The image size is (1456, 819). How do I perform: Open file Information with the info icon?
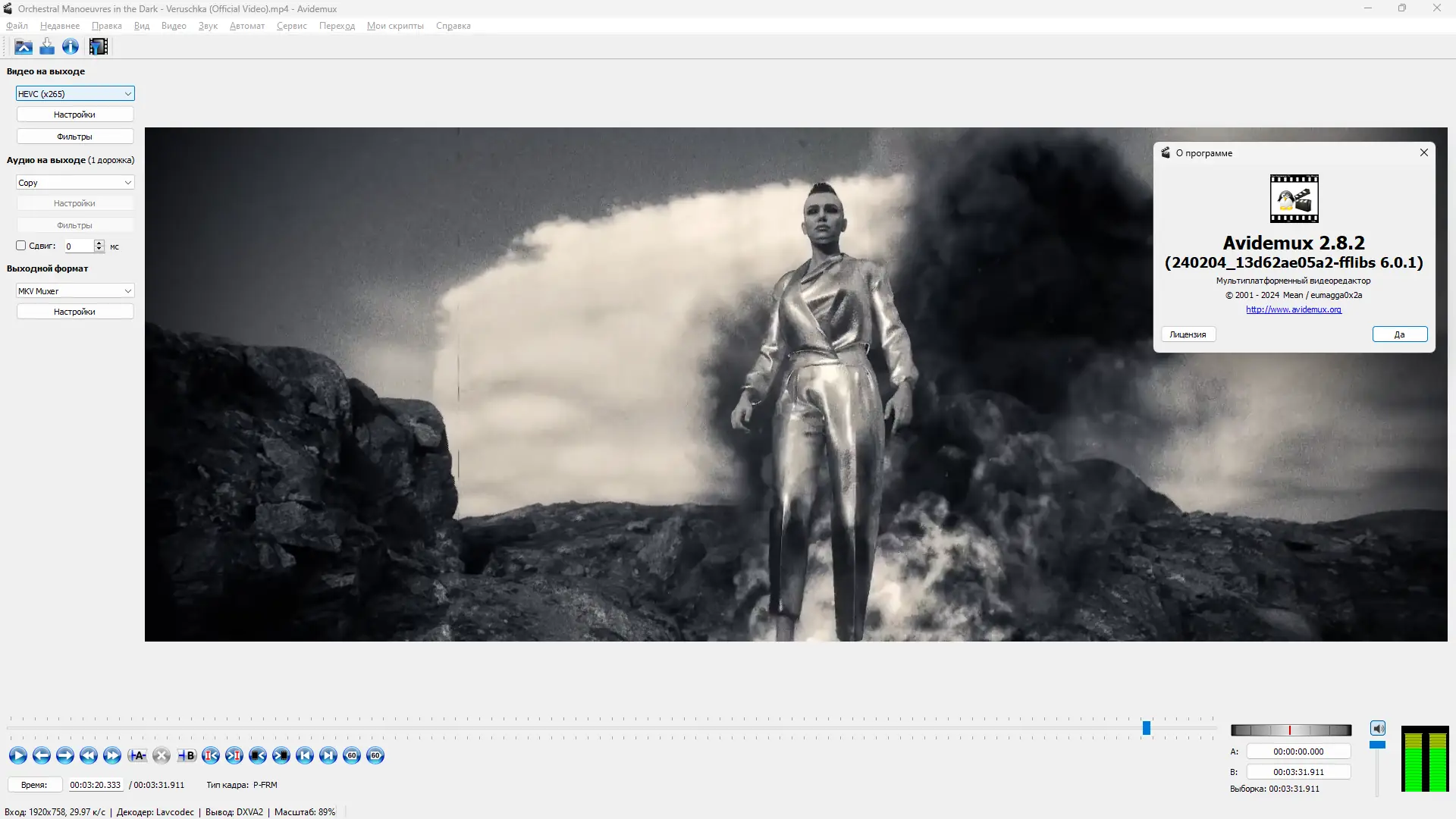(x=70, y=46)
